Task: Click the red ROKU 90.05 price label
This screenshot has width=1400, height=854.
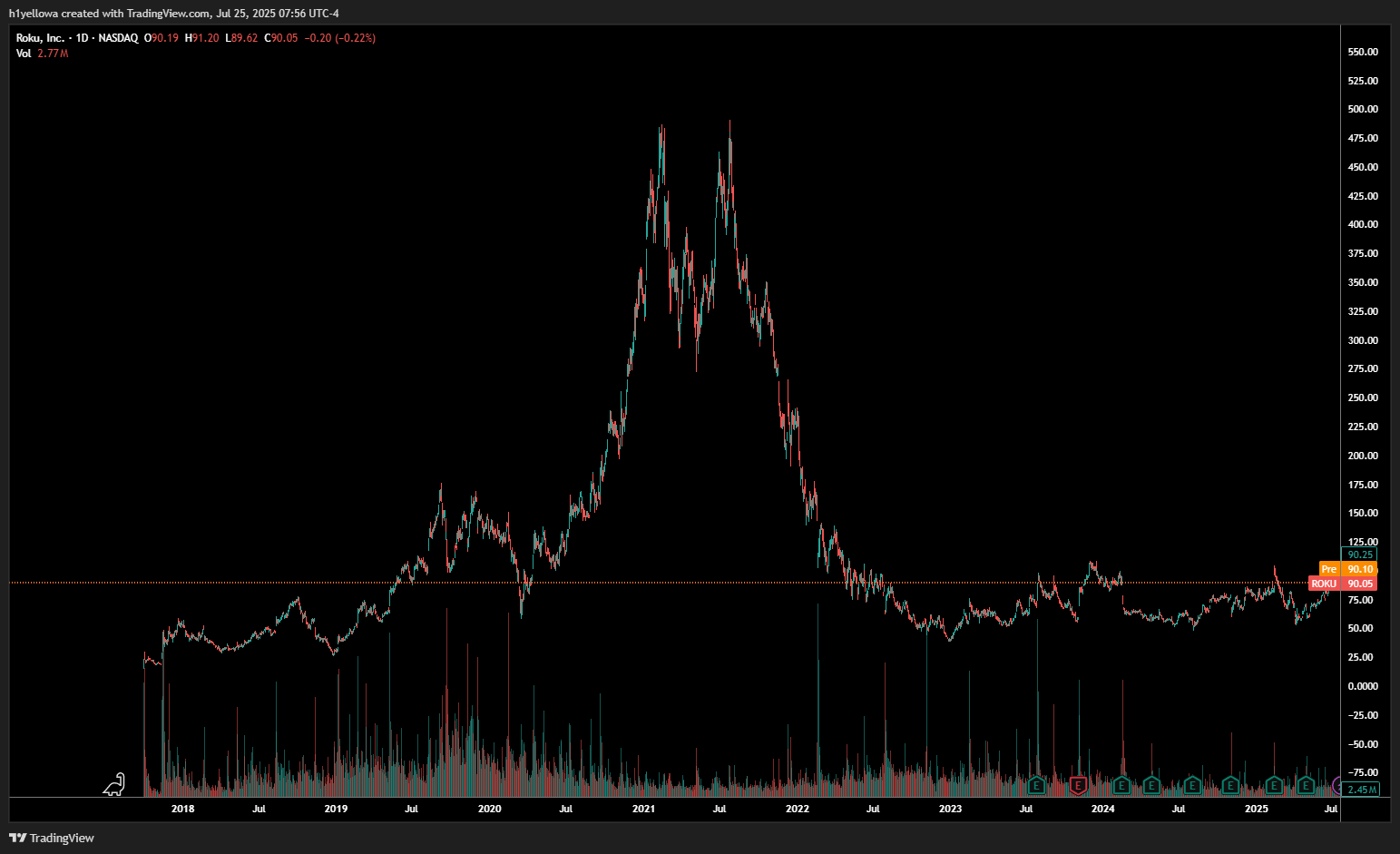Action: click(1343, 584)
